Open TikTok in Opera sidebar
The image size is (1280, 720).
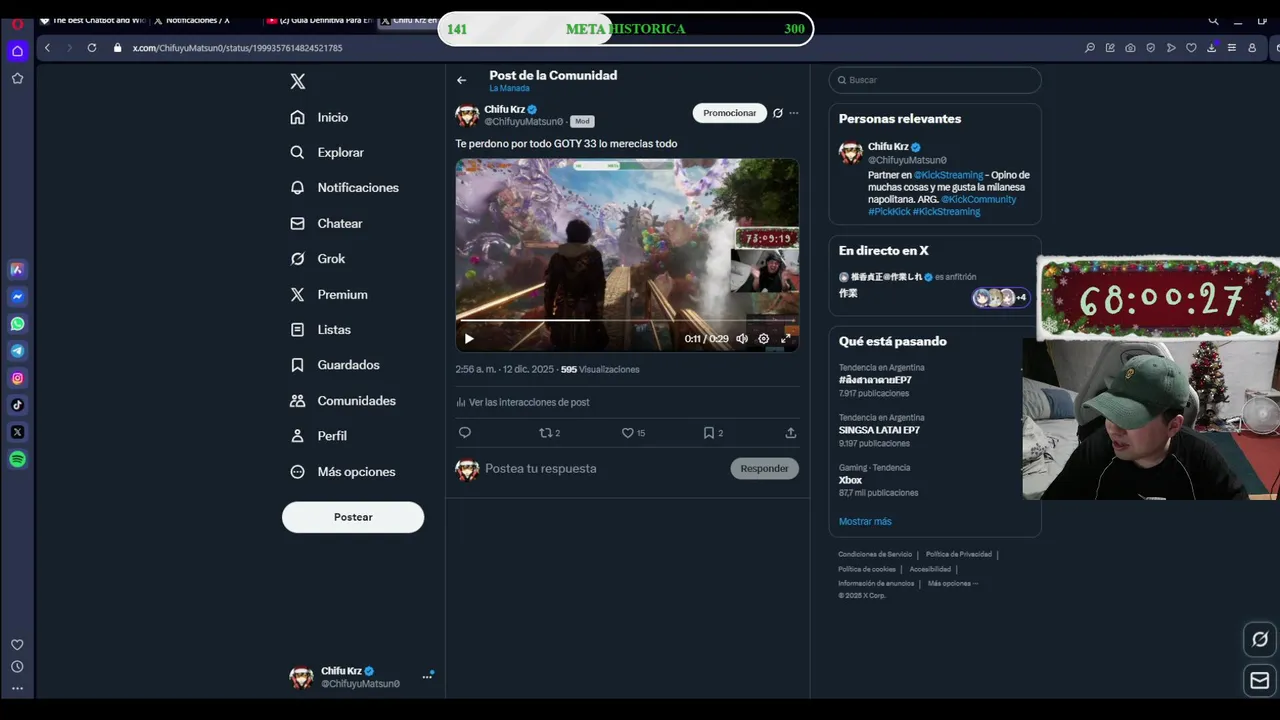tap(17, 405)
